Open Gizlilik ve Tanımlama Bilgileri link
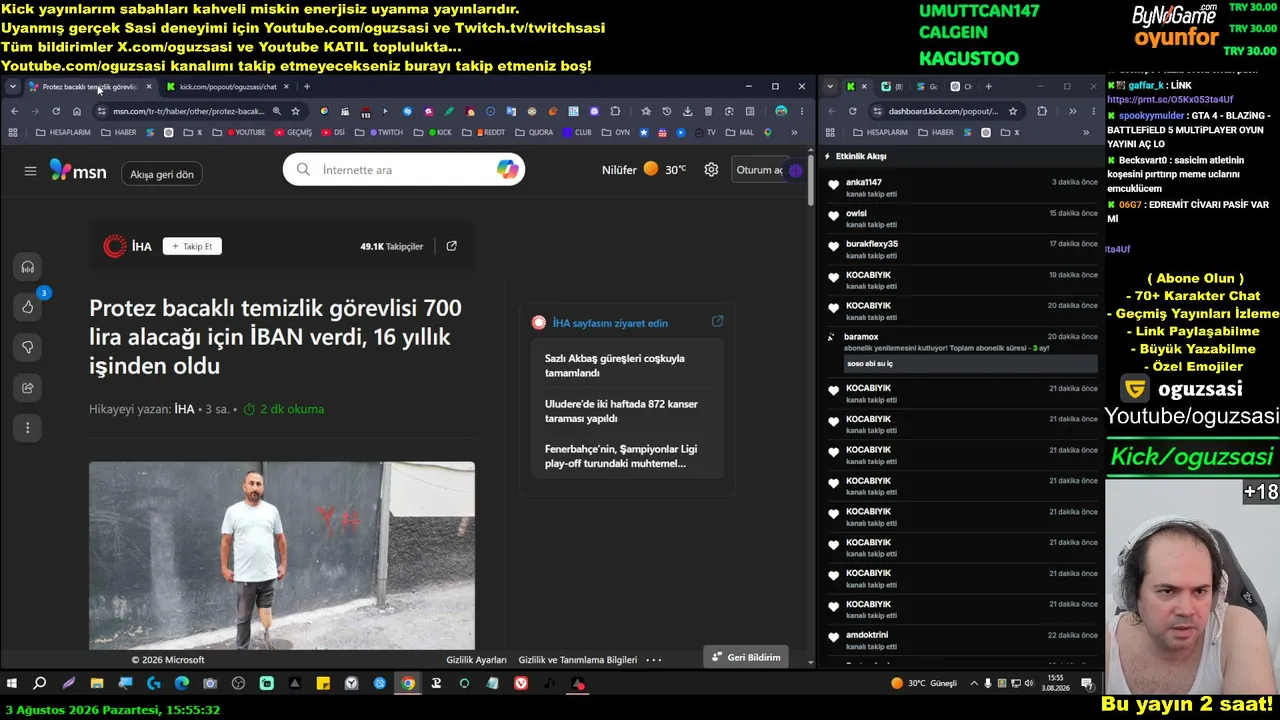 click(577, 660)
